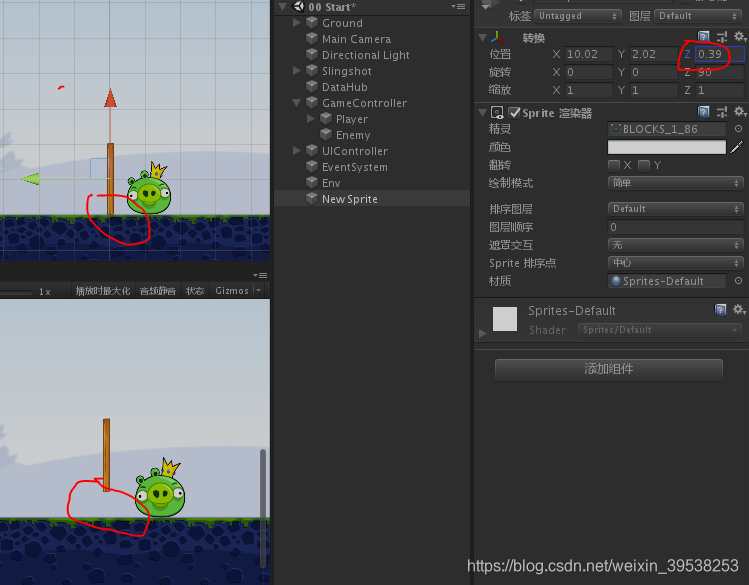Open Transform component gear menu
This screenshot has height=585, width=749.
click(x=739, y=37)
